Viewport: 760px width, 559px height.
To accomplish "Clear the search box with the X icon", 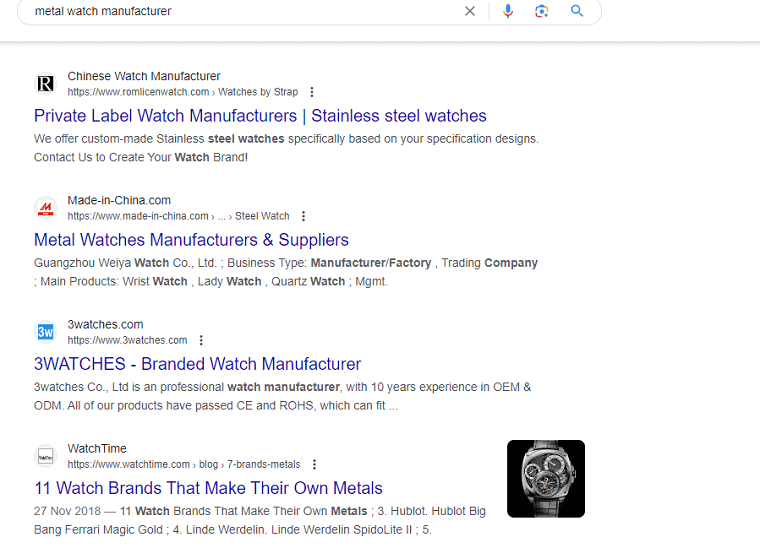I will tap(470, 11).
